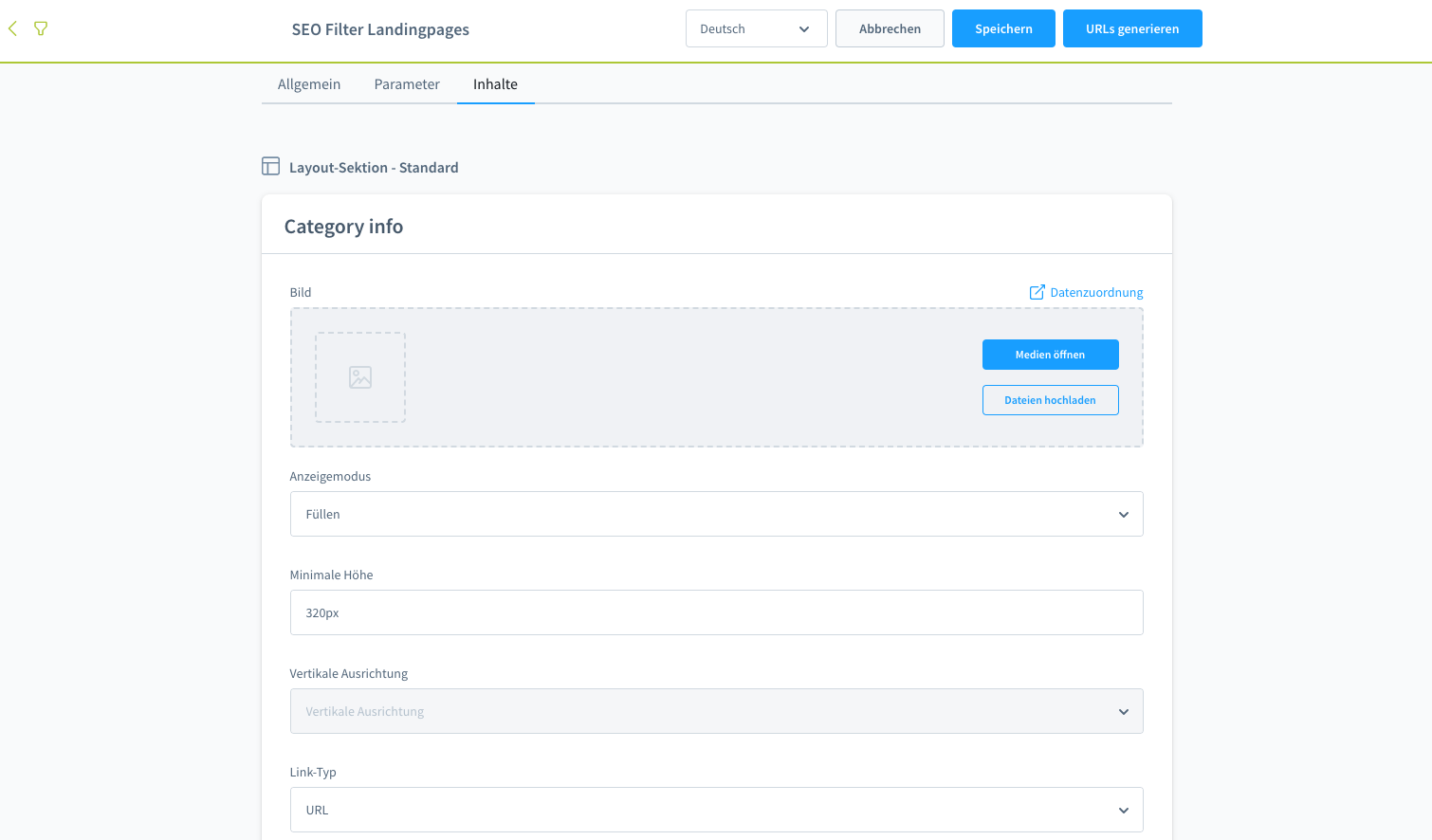Viewport: 1432px width, 840px height.
Task: Click the Layout-Sektion - Standard label
Action: click(374, 168)
